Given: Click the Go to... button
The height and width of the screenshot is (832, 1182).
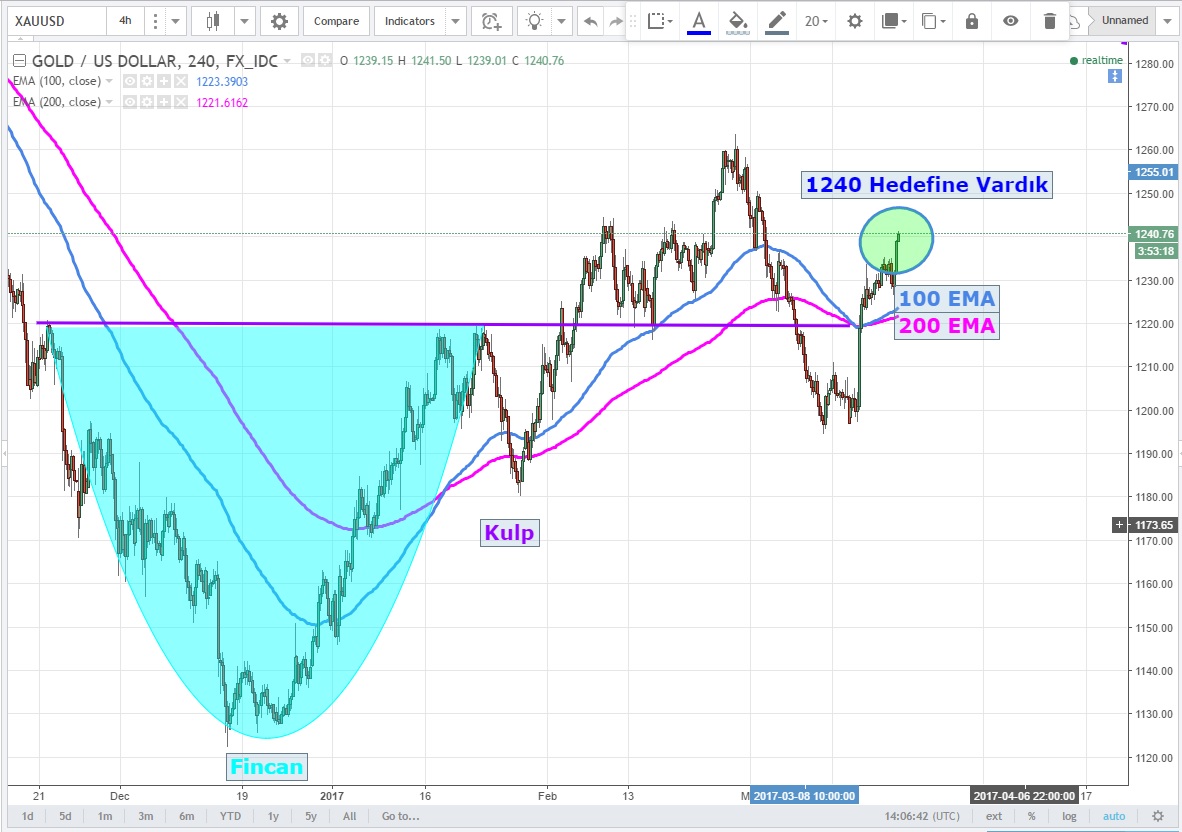Looking at the screenshot, I should tap(401, 816).
